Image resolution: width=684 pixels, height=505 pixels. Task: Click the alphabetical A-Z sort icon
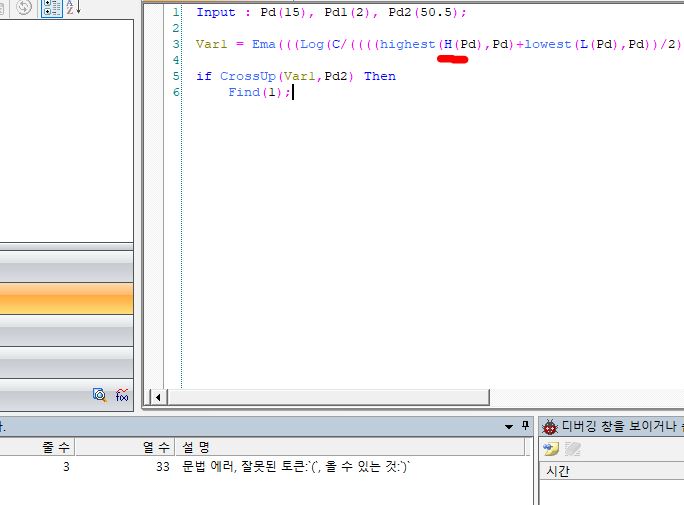coord(74,8)
